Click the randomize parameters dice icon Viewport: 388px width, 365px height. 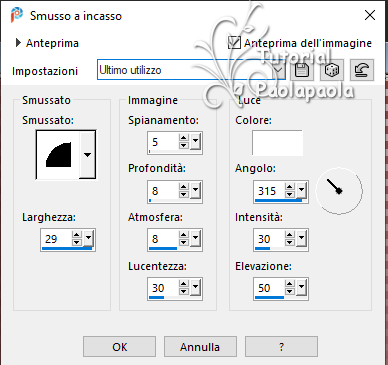click(332, 70)
